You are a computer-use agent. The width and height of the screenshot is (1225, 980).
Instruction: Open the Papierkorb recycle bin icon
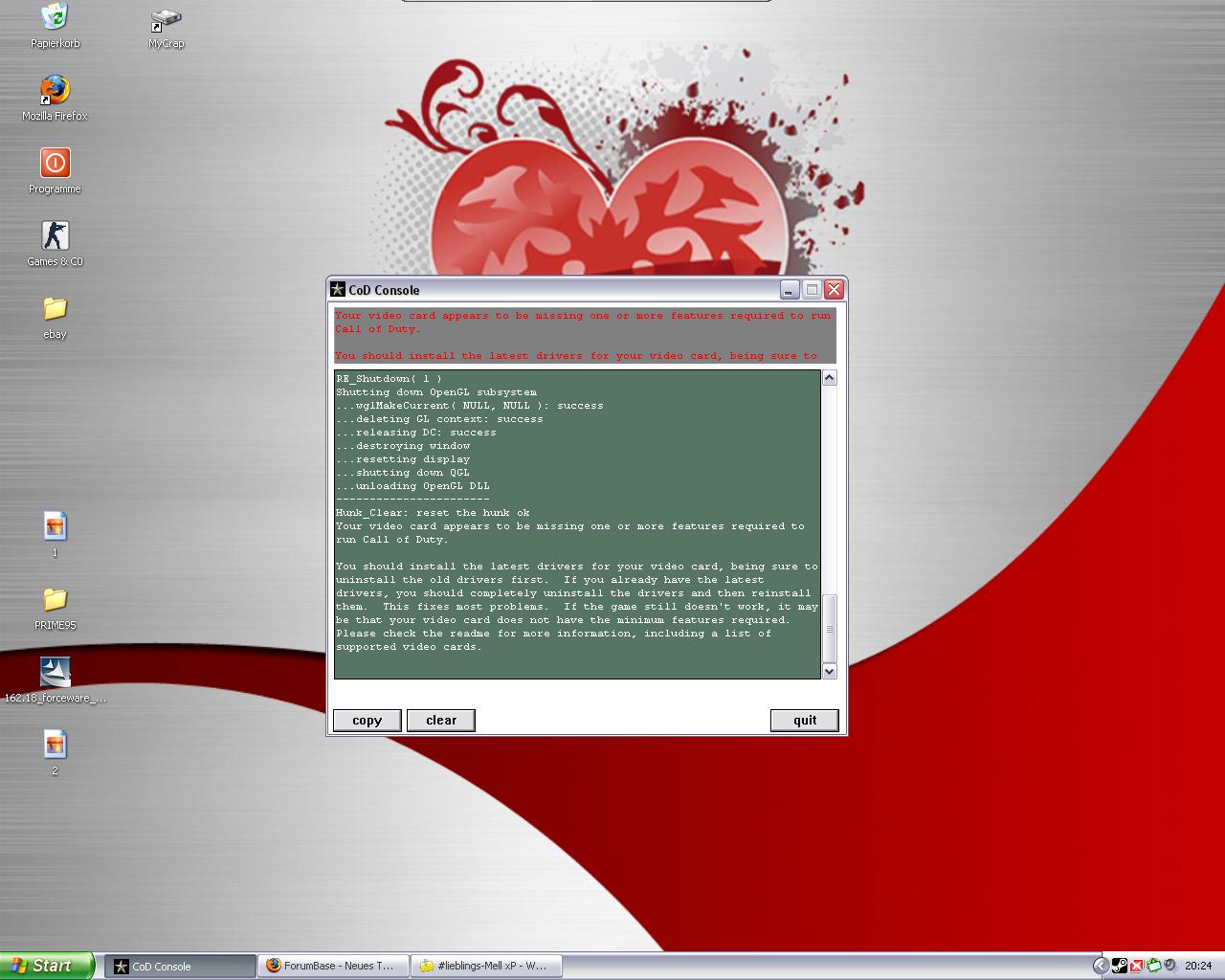55,26
